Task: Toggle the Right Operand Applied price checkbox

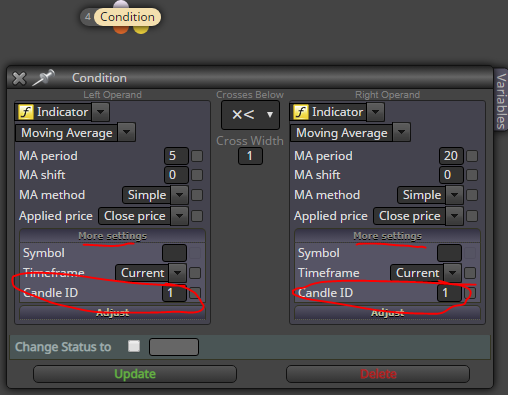Action: click(472, 216)
